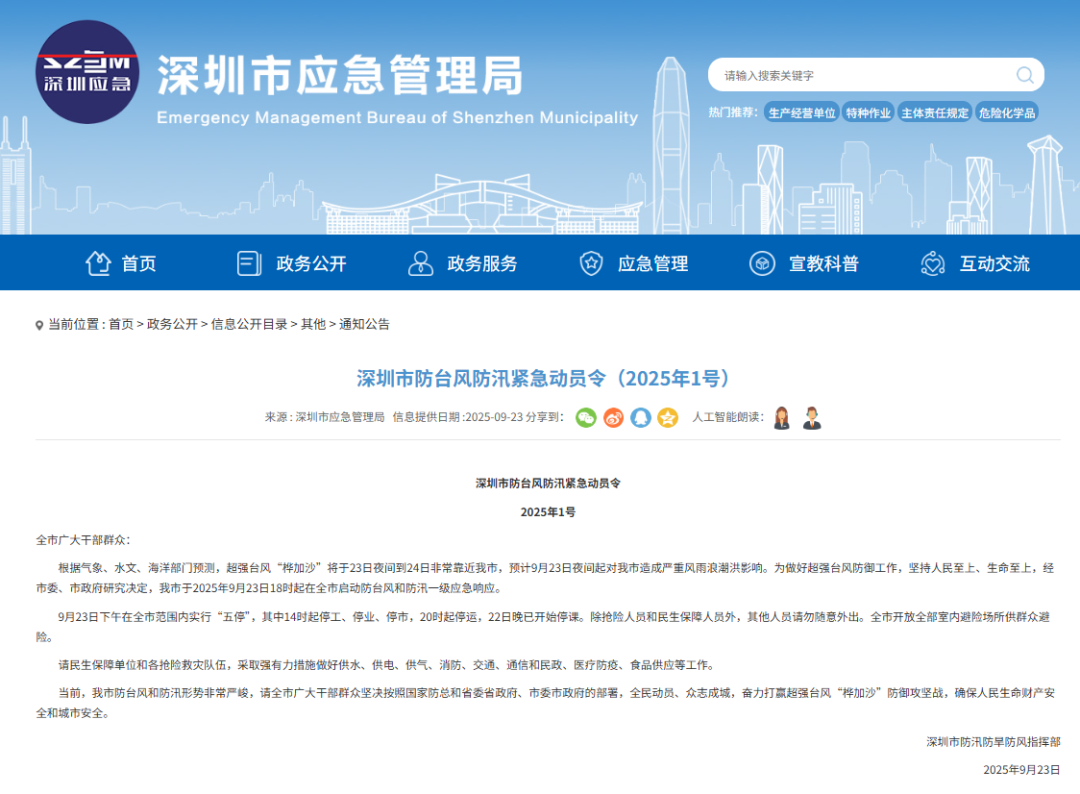The width and height of the screenshot is (1080, 794).
Task: Click the people icon beside 政务服务
Action: coord(420,263)
